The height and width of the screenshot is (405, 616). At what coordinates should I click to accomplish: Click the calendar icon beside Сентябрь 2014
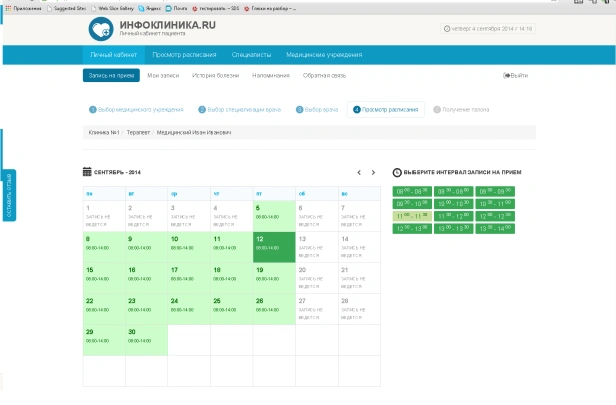click(87, 172)
